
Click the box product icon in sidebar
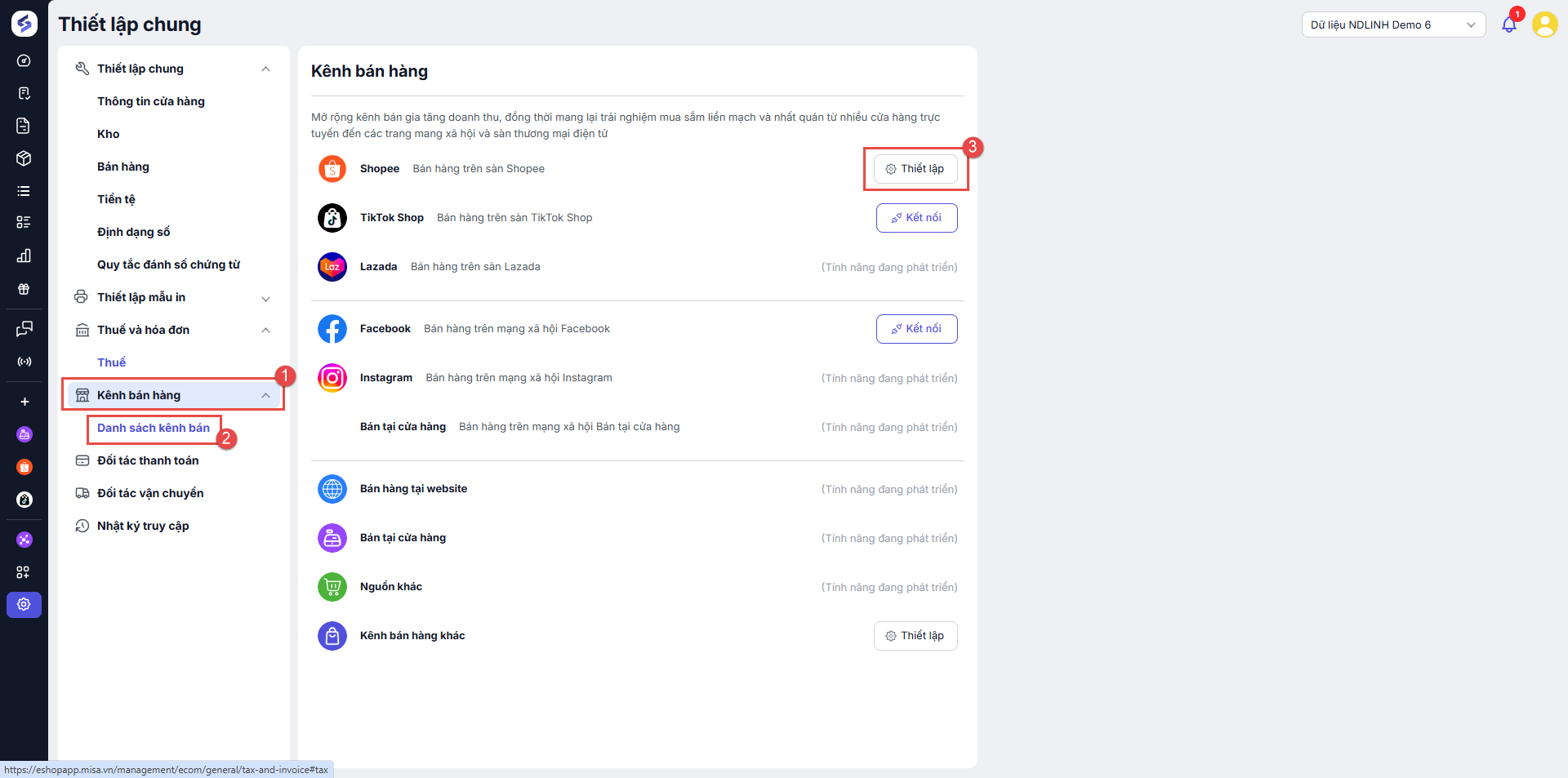point(24,158)
